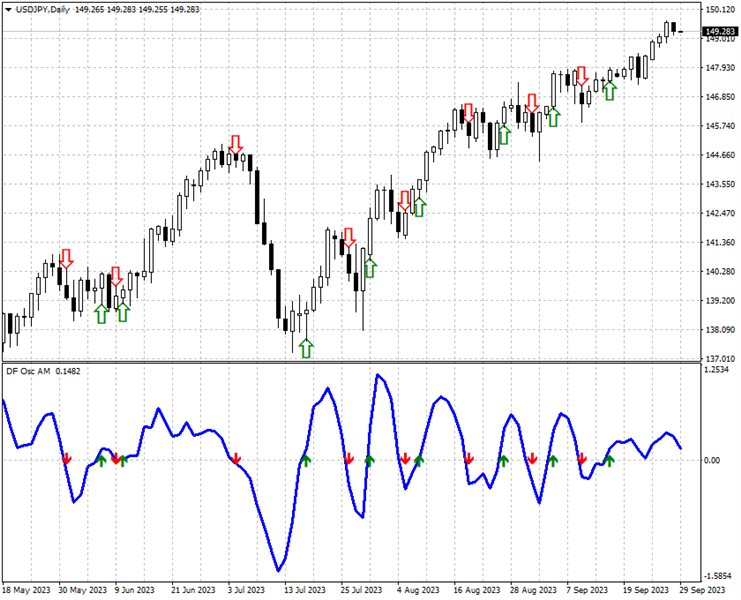Click the 141.360 price axis label
Image resolution: width=741 pixels, height=600 pixels.
click(720, 242)
